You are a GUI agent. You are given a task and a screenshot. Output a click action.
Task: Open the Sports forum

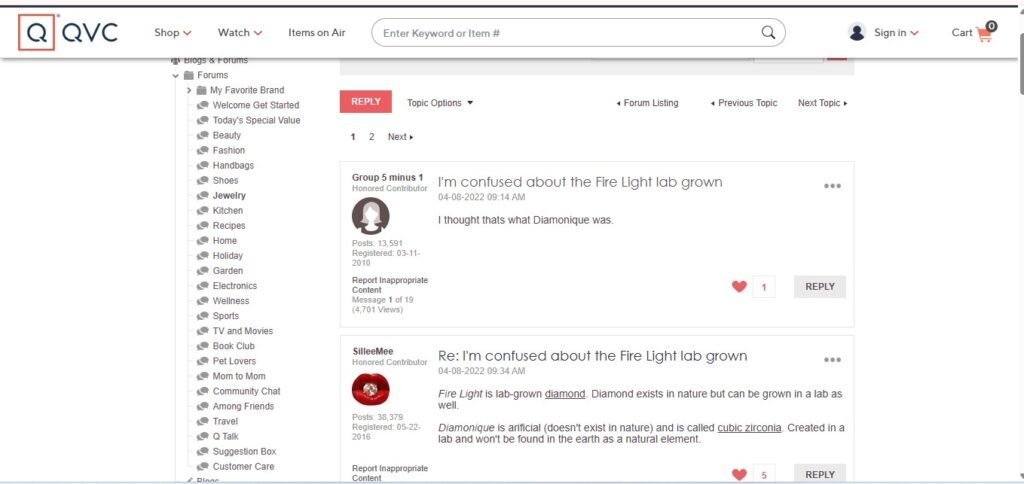pos(225,315)
